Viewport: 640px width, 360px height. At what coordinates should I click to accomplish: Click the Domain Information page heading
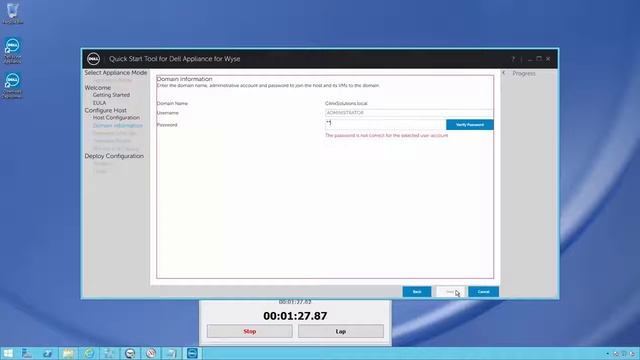184,79
